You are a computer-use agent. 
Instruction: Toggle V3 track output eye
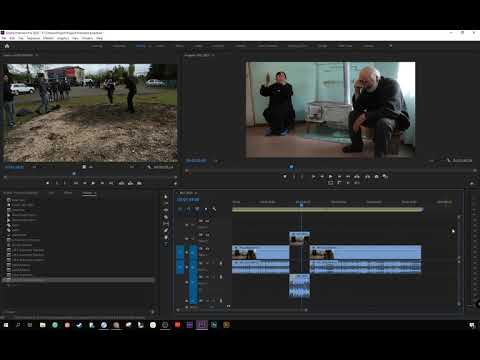207,221
